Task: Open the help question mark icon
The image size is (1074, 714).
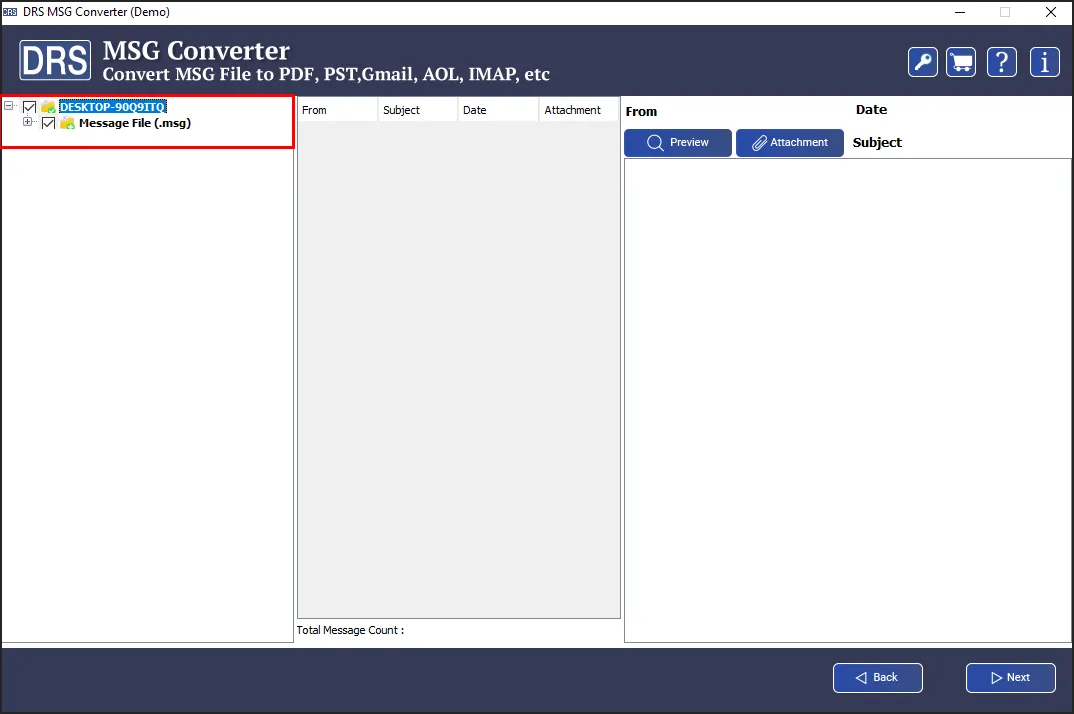Action: (1001, 62)
